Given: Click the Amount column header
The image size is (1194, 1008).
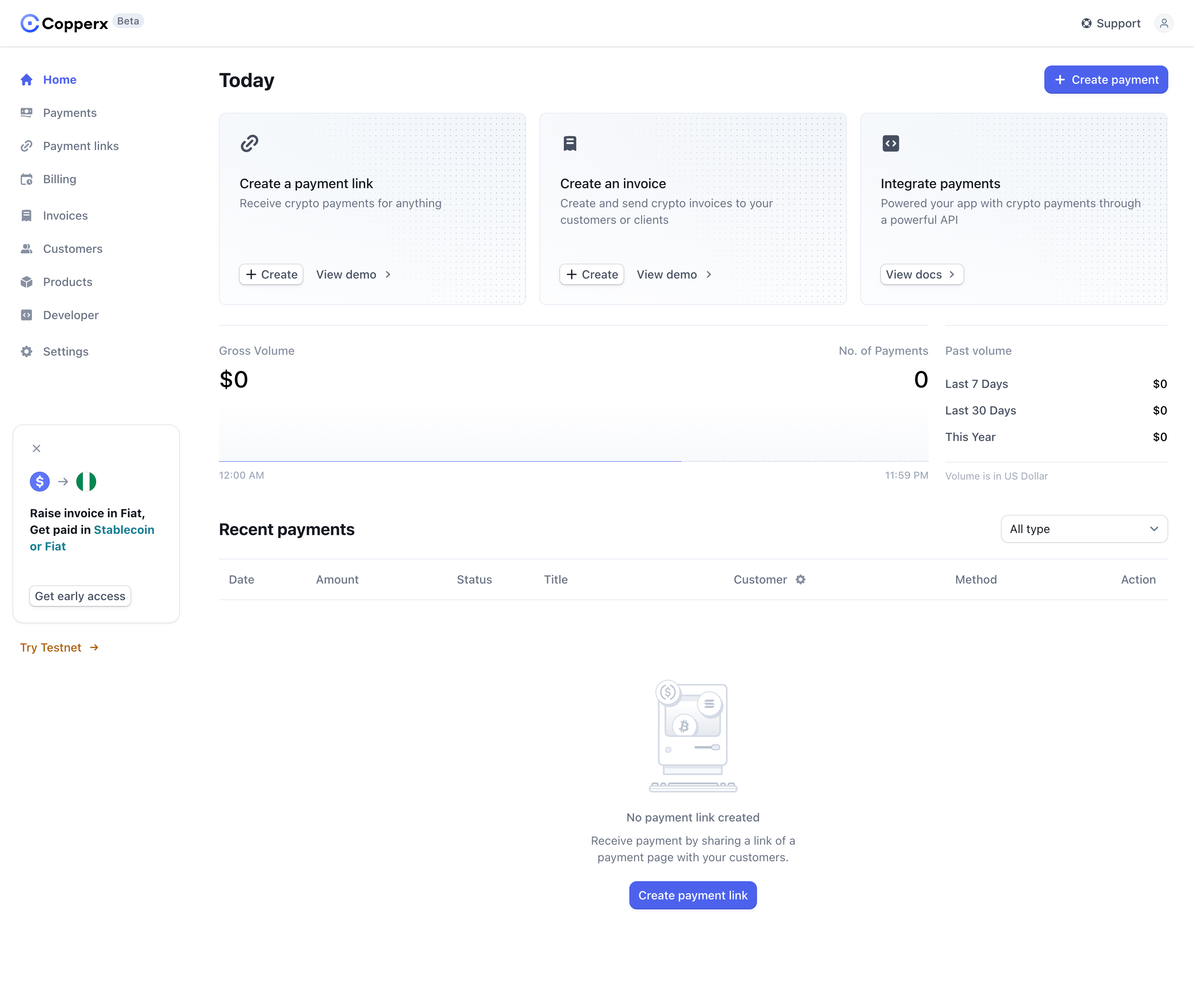Looking at the screenshot, I should [337, 579].
